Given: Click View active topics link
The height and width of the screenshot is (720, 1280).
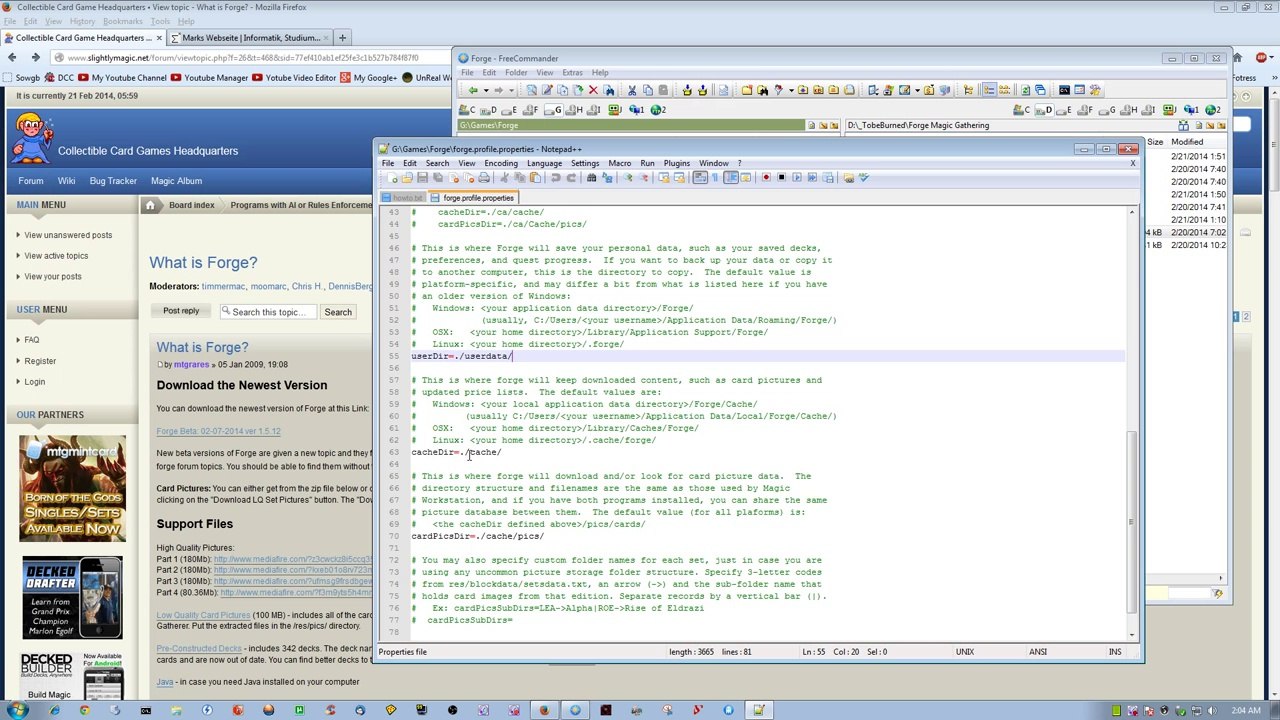Looking at the screenshot, I should point(56,256).
